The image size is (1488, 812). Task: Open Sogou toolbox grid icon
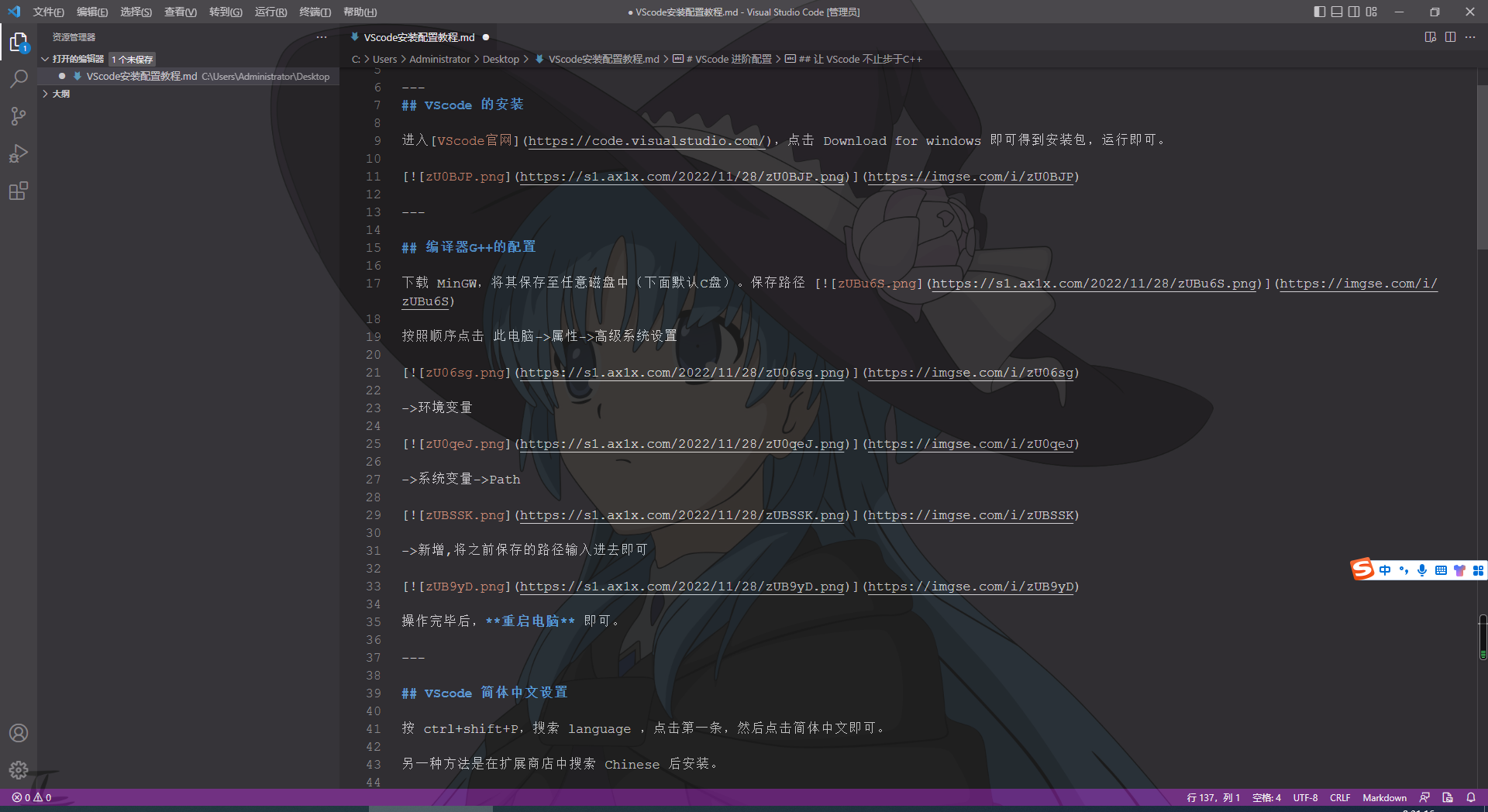(1478, 570)
